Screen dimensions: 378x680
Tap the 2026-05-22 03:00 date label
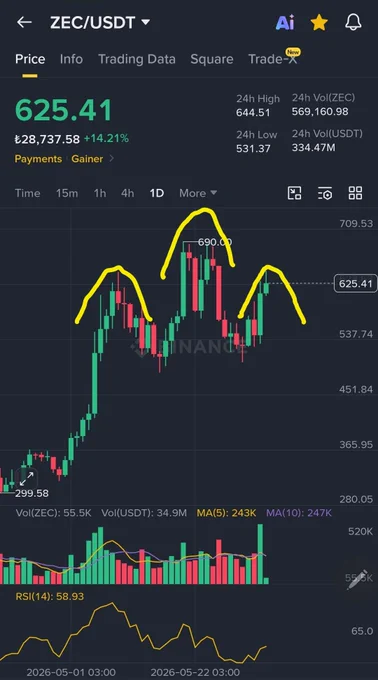[x=195, y=672]
